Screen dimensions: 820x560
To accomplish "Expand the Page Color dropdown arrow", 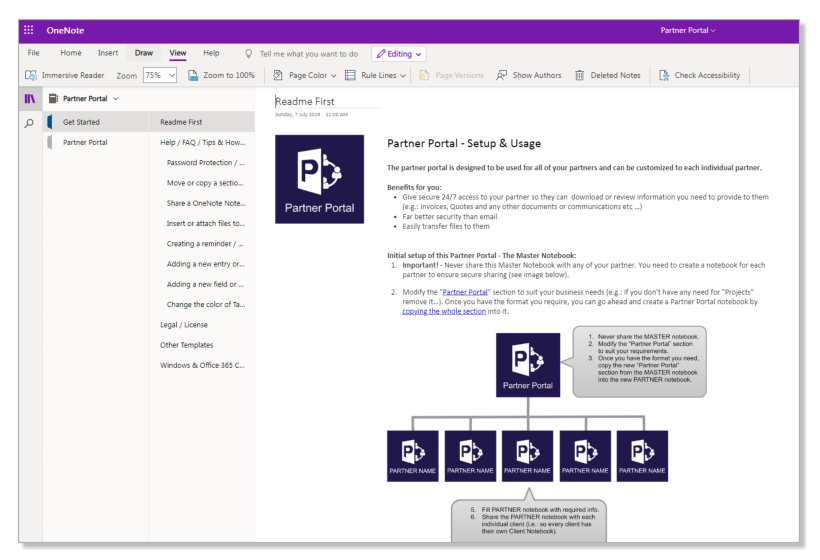I will point(334,76).
